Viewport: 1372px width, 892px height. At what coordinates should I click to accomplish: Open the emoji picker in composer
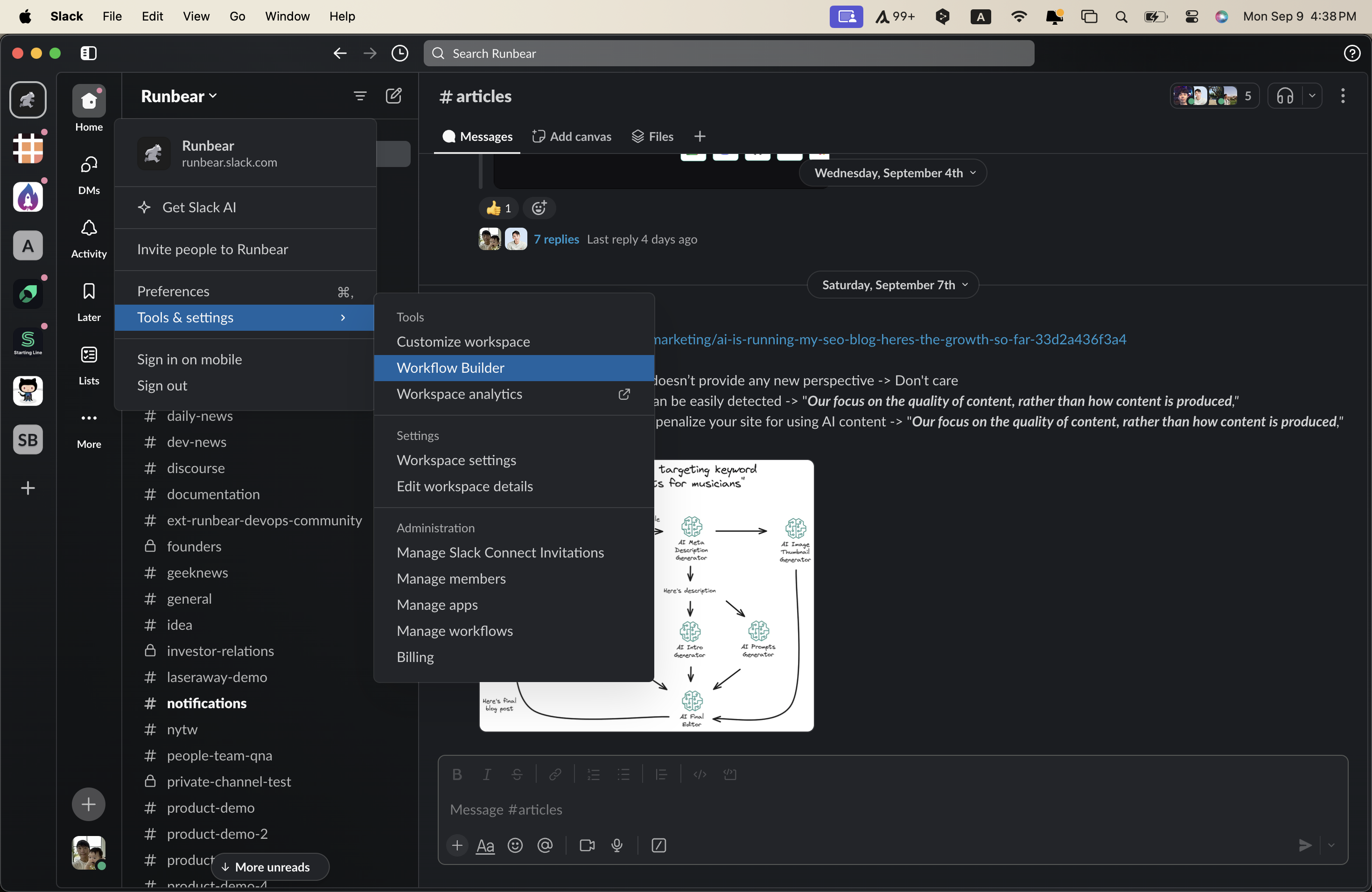515,845
